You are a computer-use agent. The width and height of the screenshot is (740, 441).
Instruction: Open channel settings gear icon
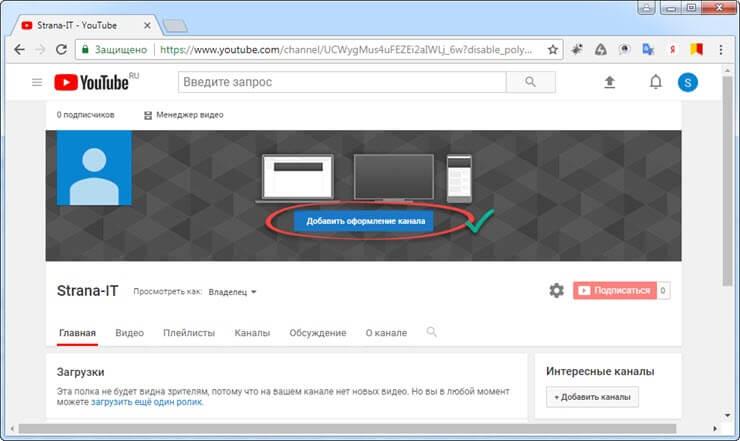tap(556, 290)
